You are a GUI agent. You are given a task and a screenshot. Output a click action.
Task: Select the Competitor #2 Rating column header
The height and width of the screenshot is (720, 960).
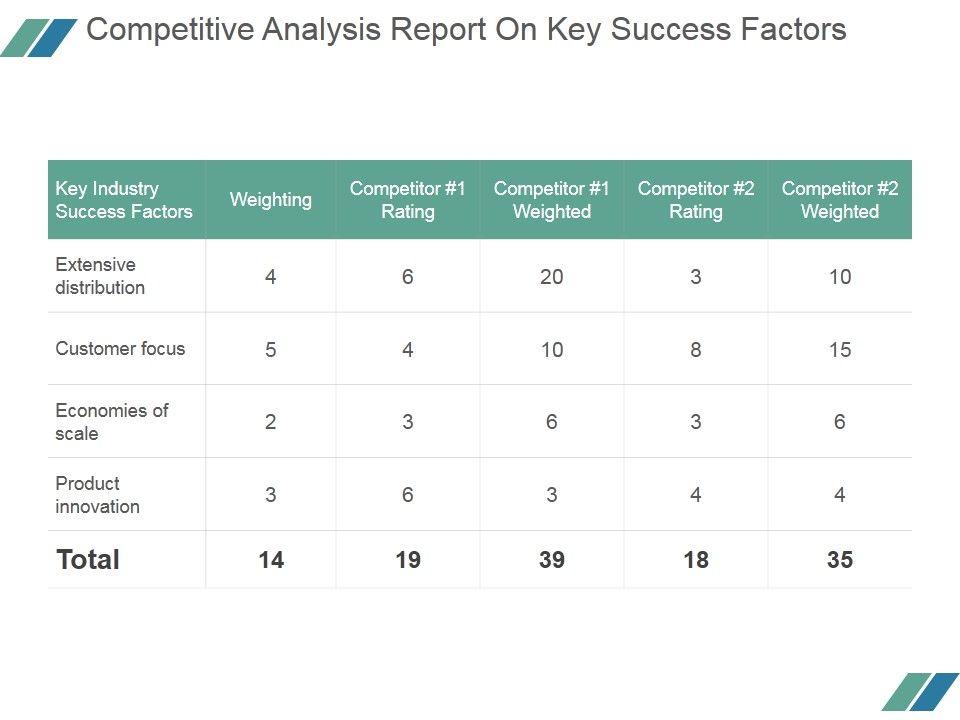(696, 200)
